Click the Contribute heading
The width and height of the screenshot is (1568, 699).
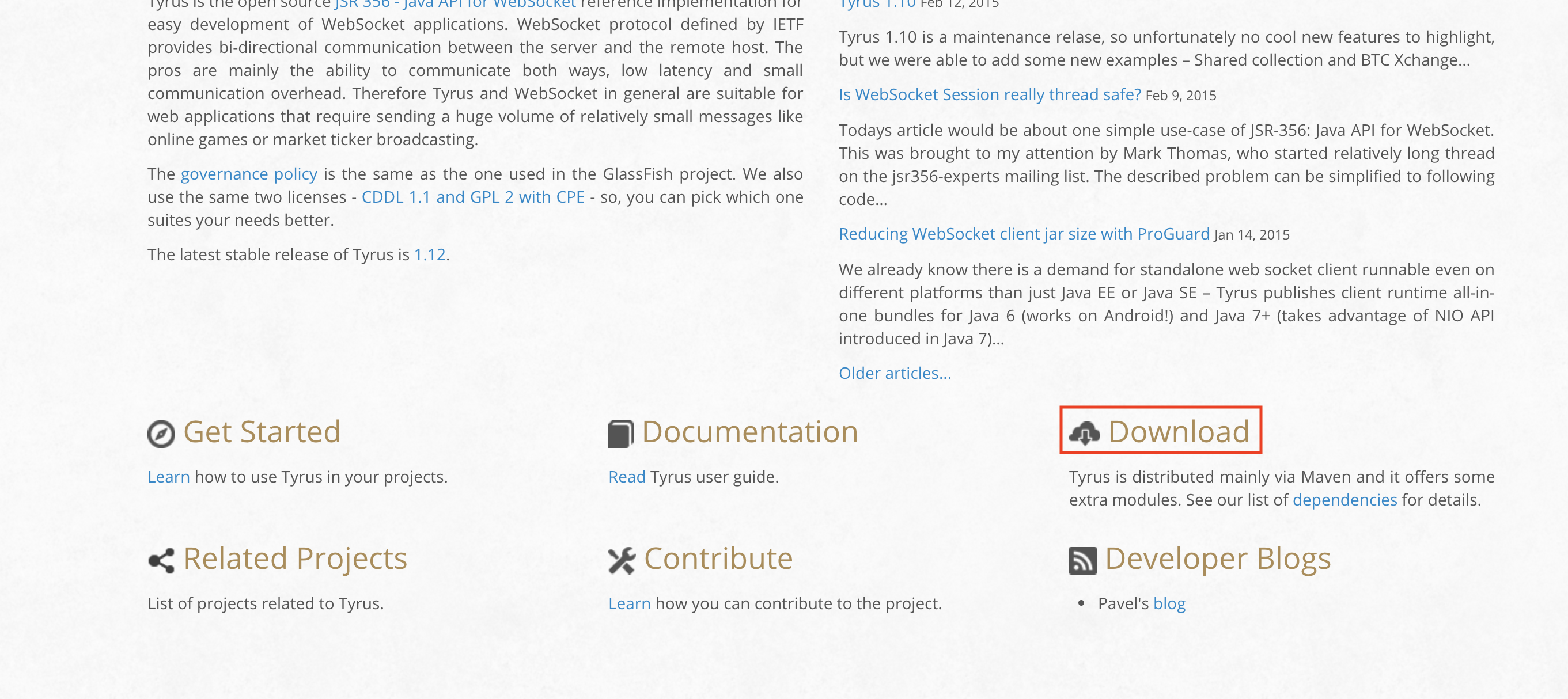pos(718,559)
